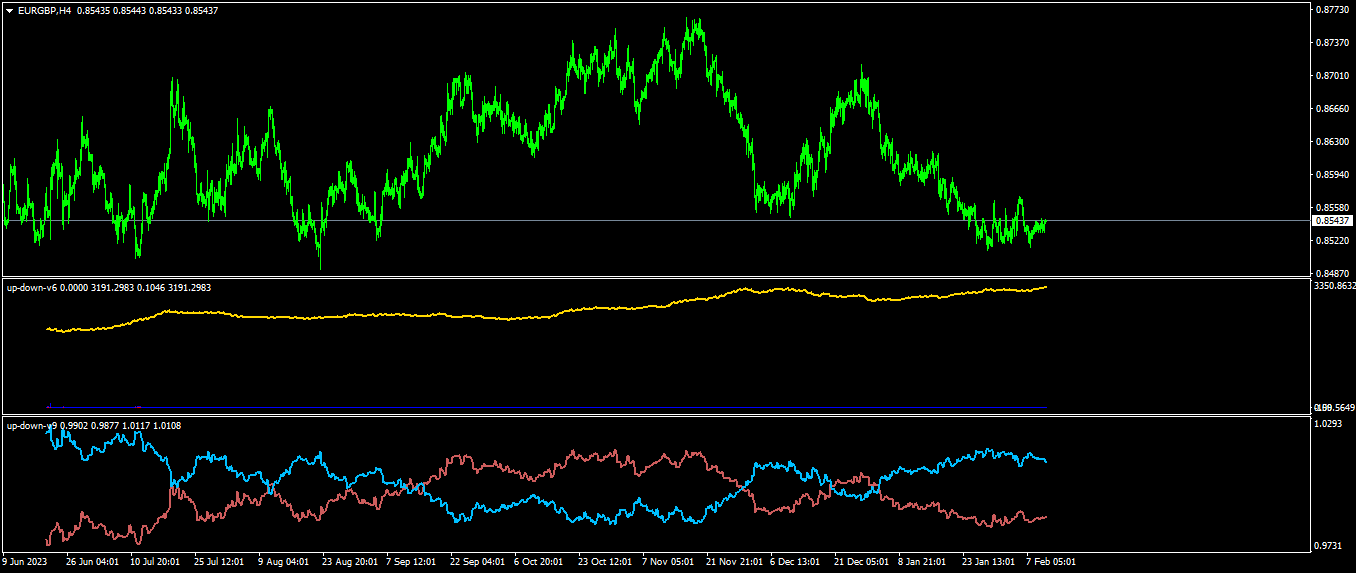Click the 7 Nov 05:01 time label
Screen dimensions: 1356x573
point(668,562)
